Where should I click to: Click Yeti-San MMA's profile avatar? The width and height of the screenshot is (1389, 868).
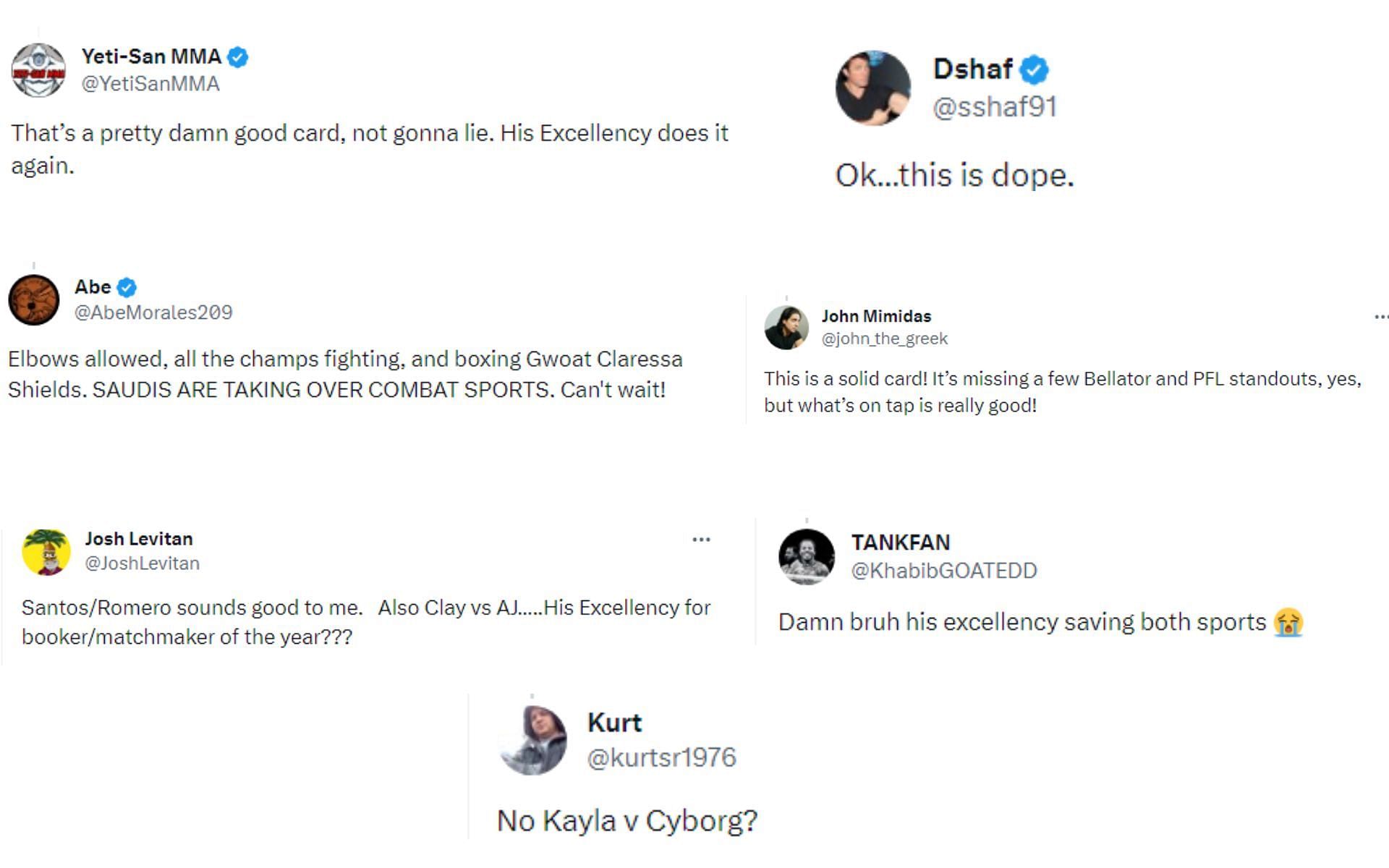point(38,70)
